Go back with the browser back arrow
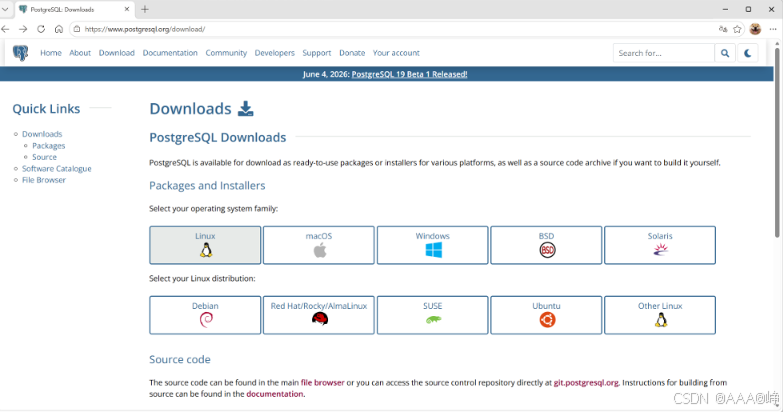783x412 pixels. [5, 29]
